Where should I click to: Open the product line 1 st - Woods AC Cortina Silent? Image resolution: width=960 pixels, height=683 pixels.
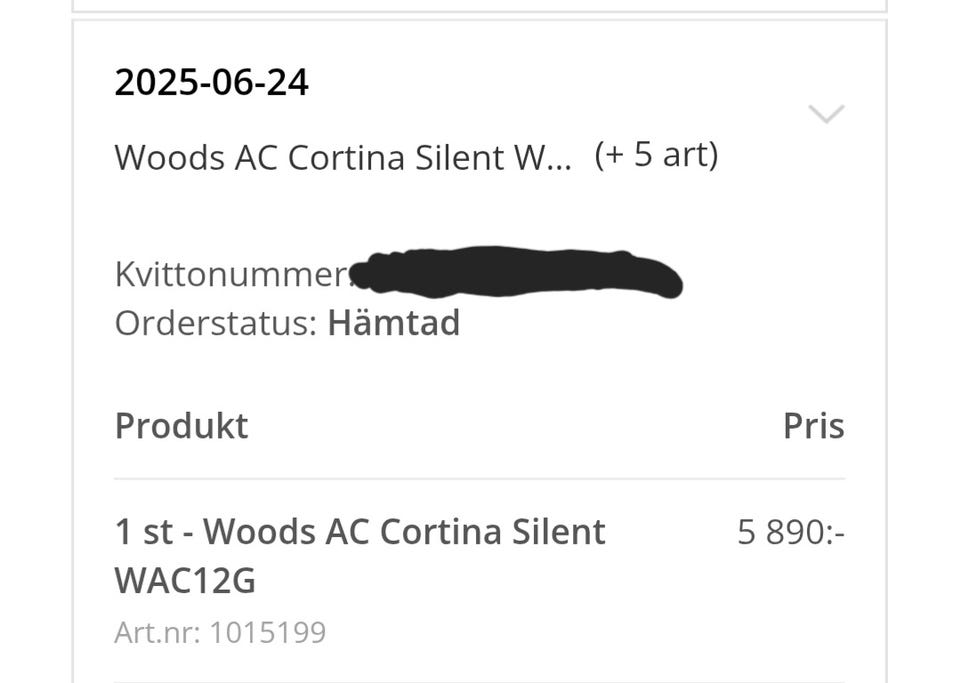(x=360, y=531)
